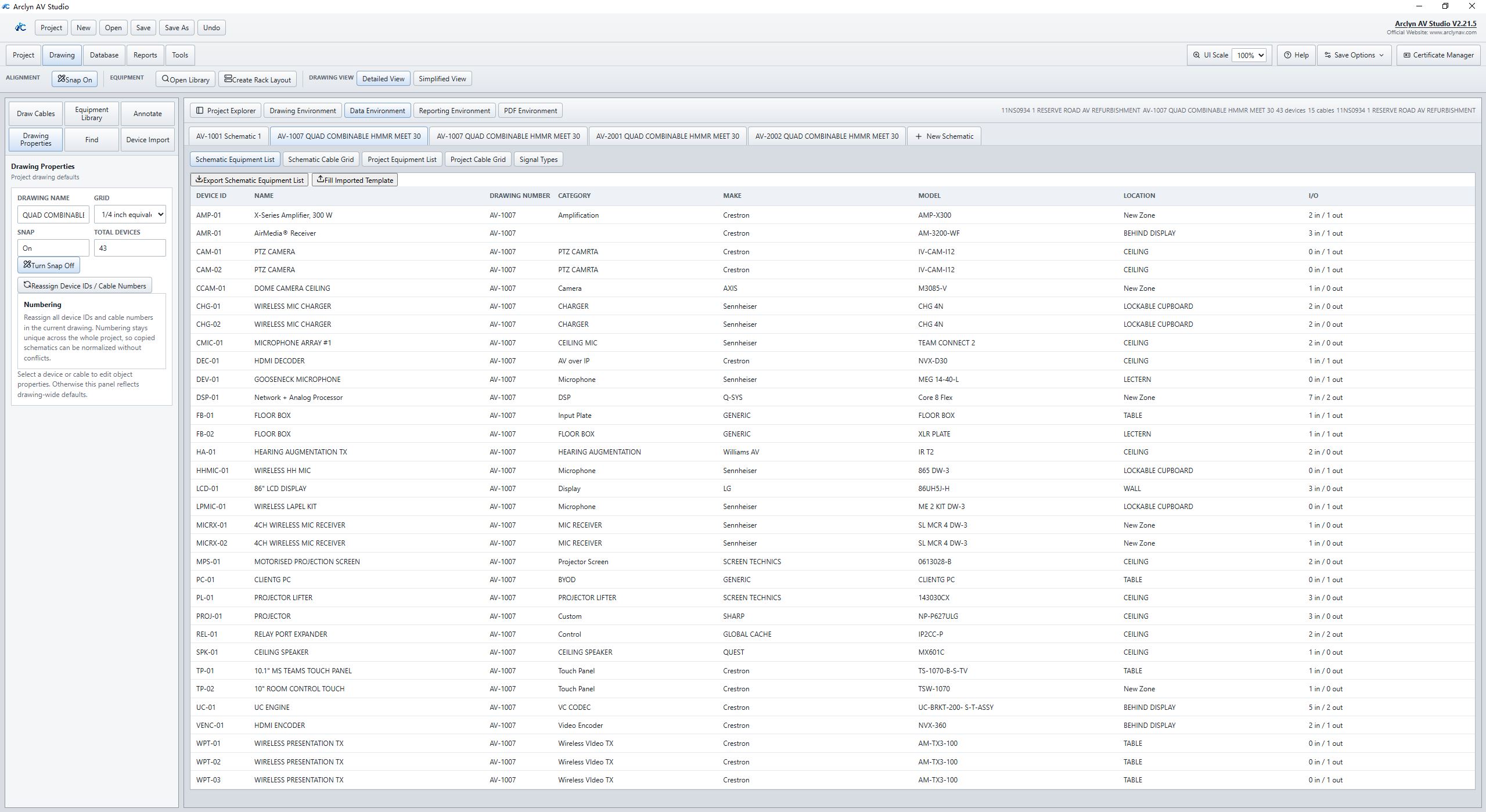Open the Grid 1/4 inch dropdown

click(x=130, y=215)
